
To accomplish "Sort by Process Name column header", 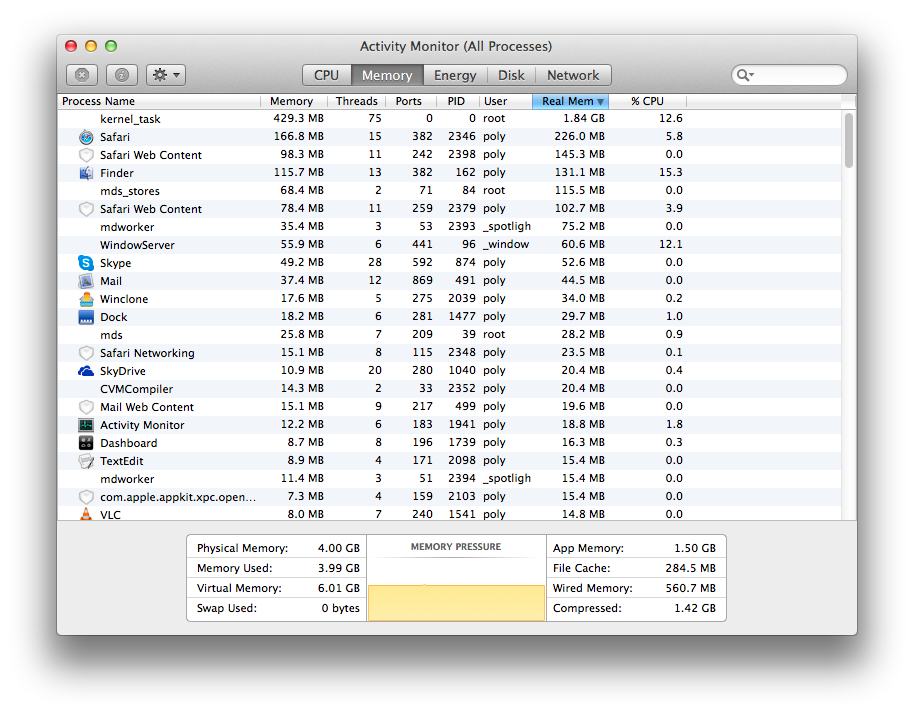I will pyautogui.click(x=159, y=101).
